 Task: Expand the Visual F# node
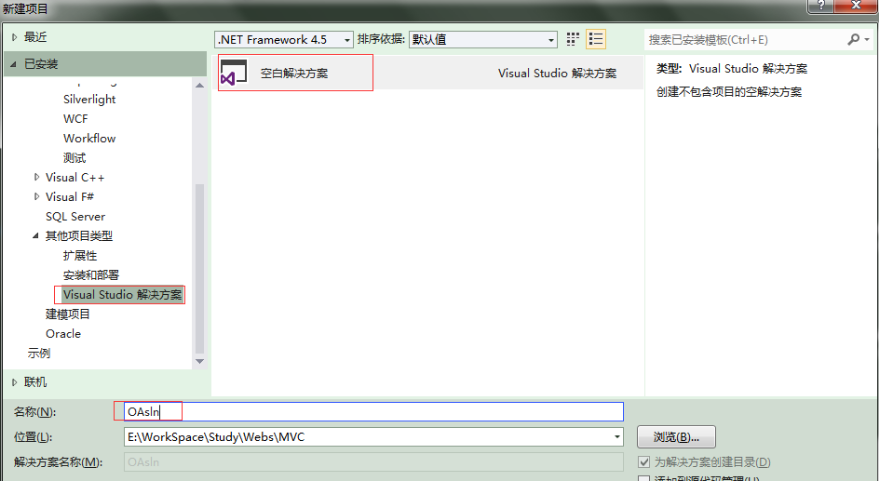click(x=36, y=197)
